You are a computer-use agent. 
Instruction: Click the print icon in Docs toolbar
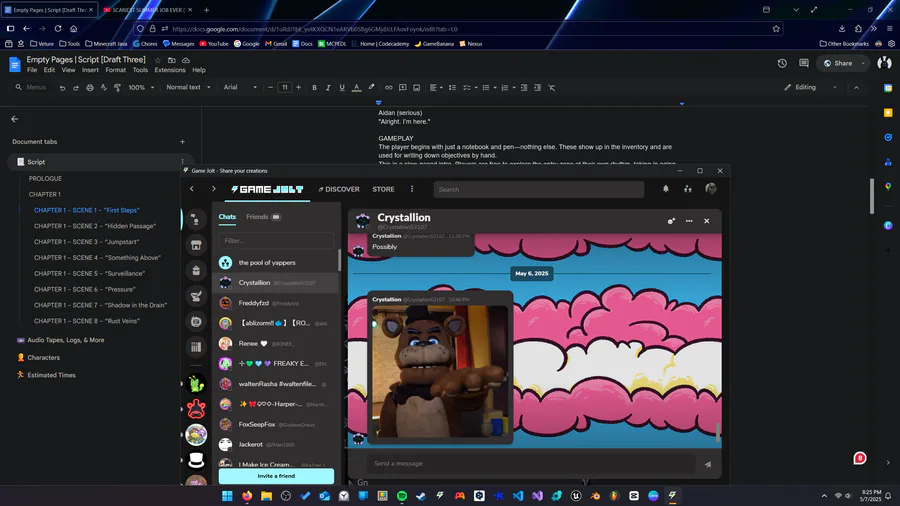[90, 88]
